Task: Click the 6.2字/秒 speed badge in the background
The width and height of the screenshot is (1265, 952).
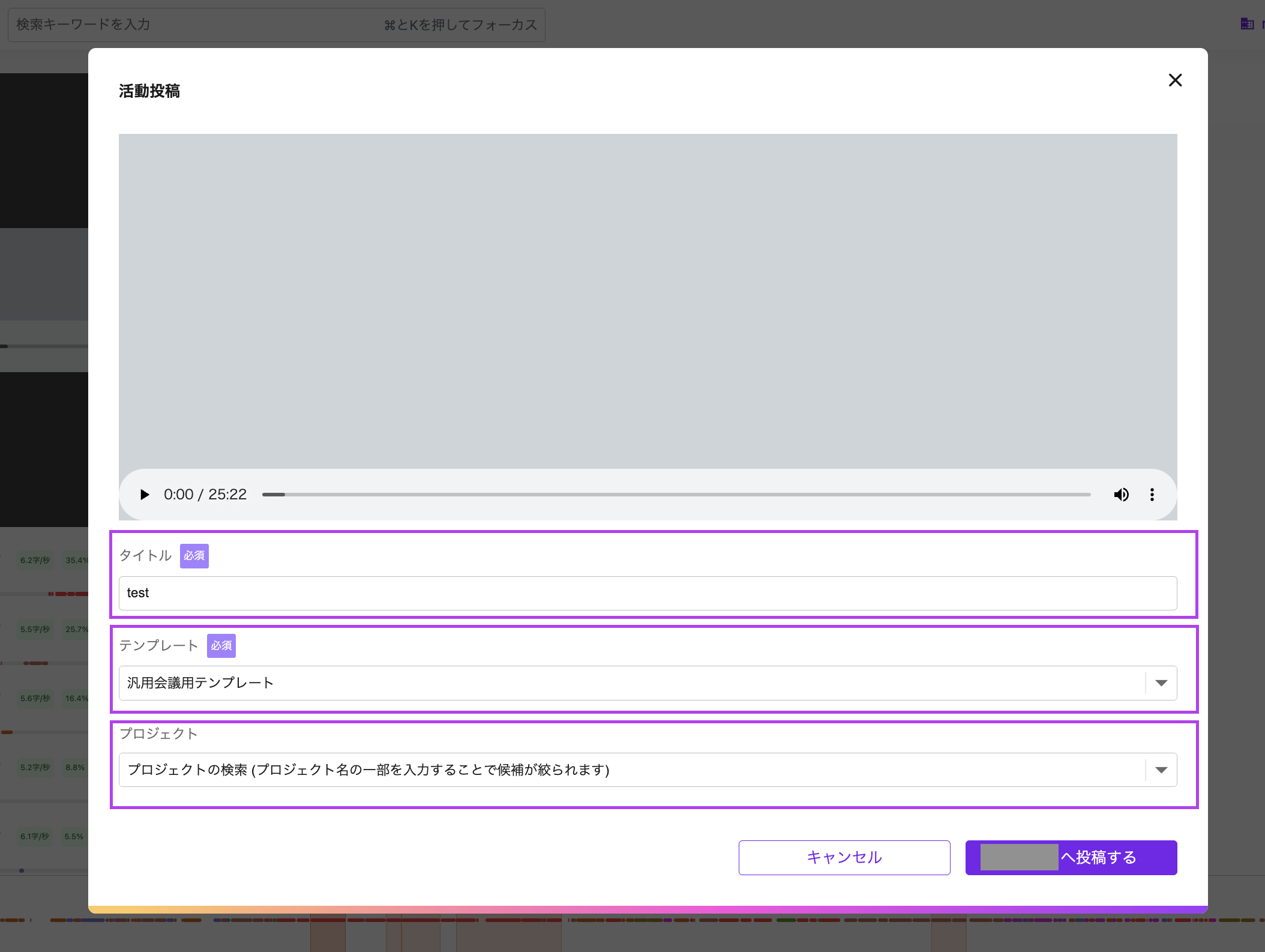Action: (x=35, y=560)
